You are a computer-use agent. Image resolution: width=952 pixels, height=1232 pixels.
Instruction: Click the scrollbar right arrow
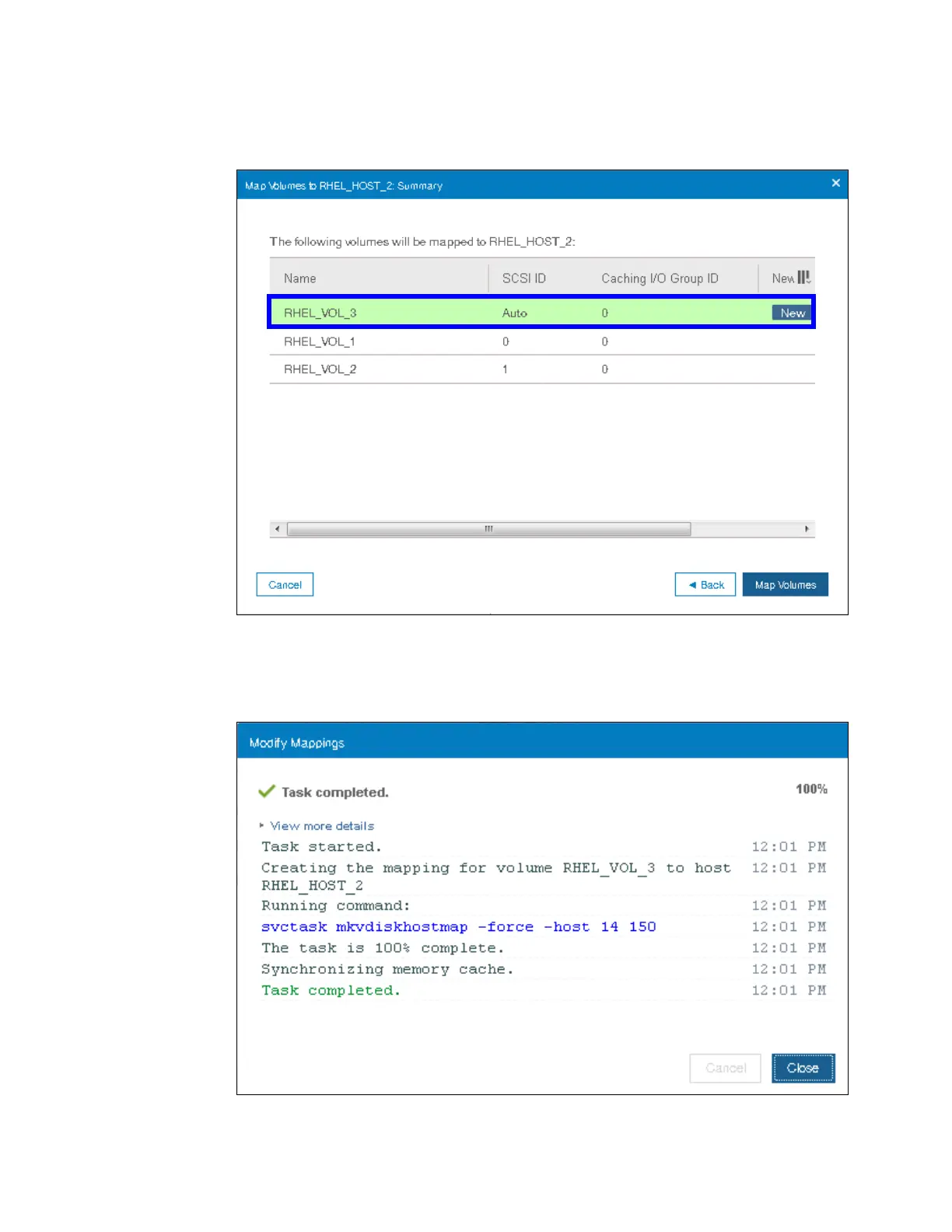pyautogui.click(x=807, y=529)
